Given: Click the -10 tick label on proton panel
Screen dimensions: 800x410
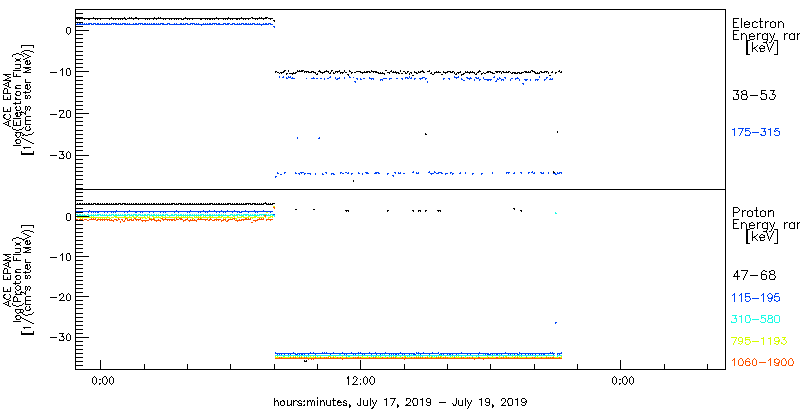Looking at the screenshot, I should coord(60,257).
